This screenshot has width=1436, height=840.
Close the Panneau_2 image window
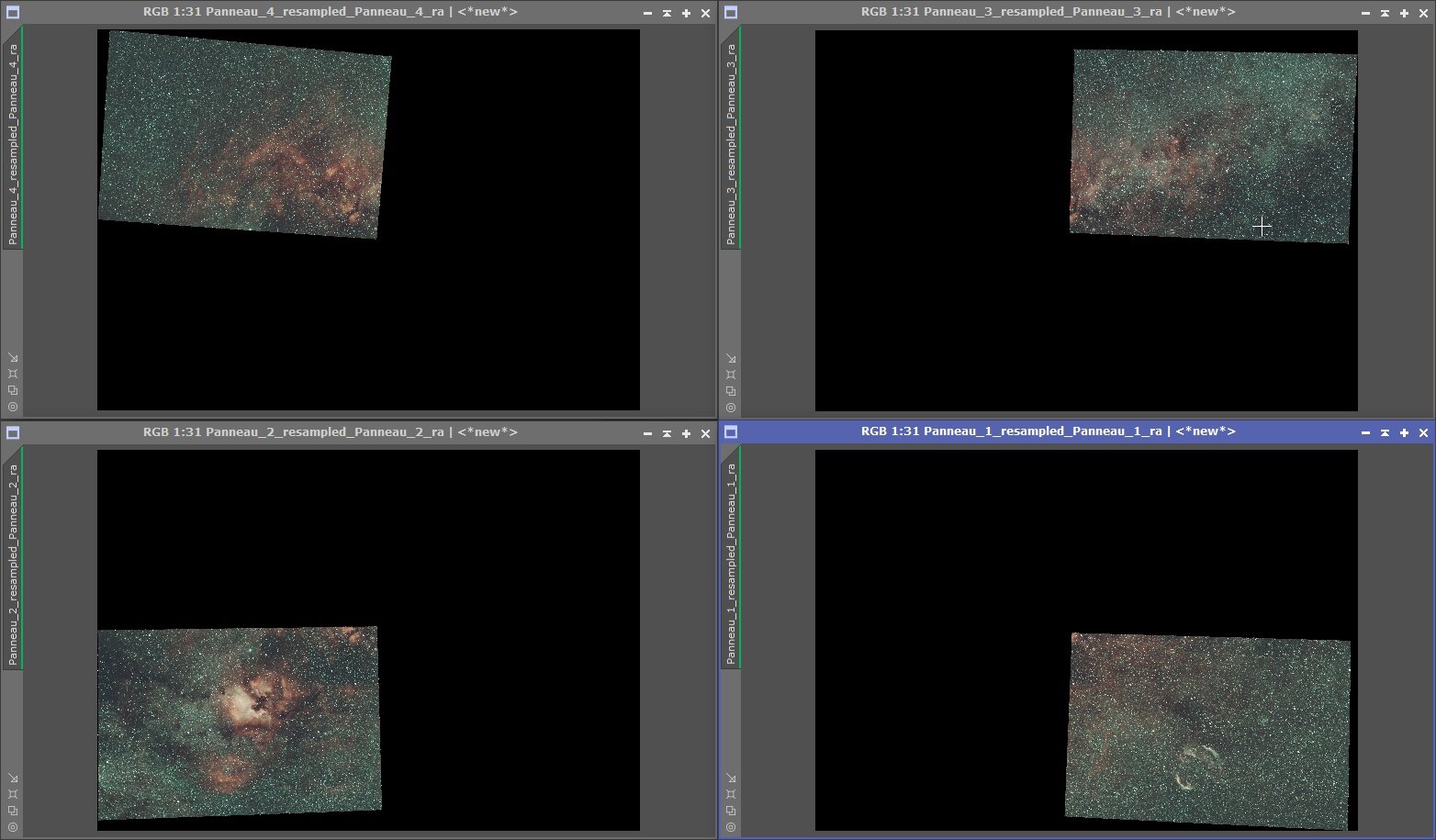tap(705, 433)
